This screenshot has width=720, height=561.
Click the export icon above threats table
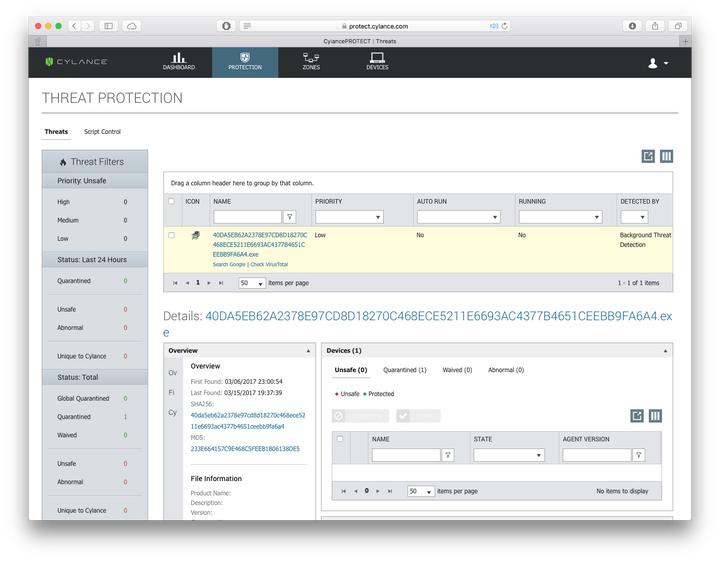coord(648,157)
